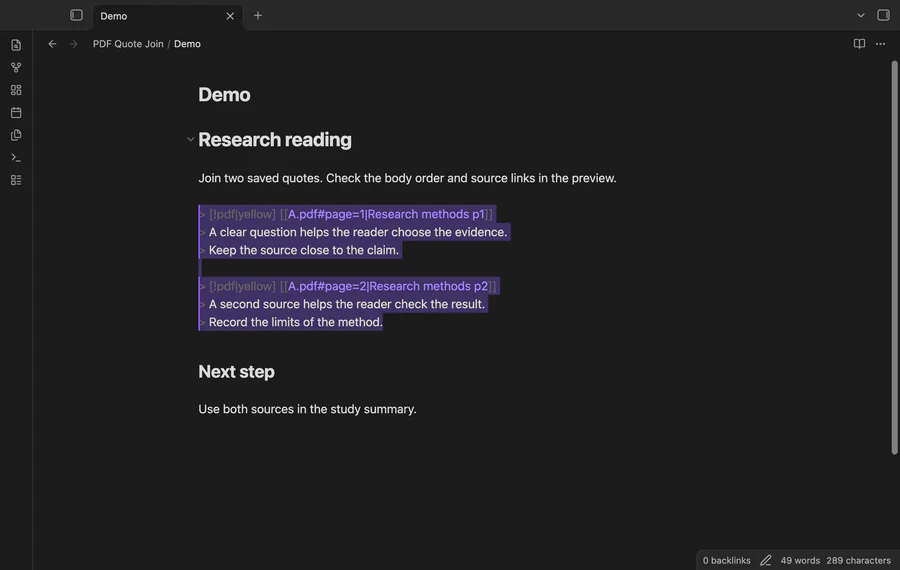Switch to reading view book icon
The height and width of the screenshot is (570, 900).
pos(859,44)
